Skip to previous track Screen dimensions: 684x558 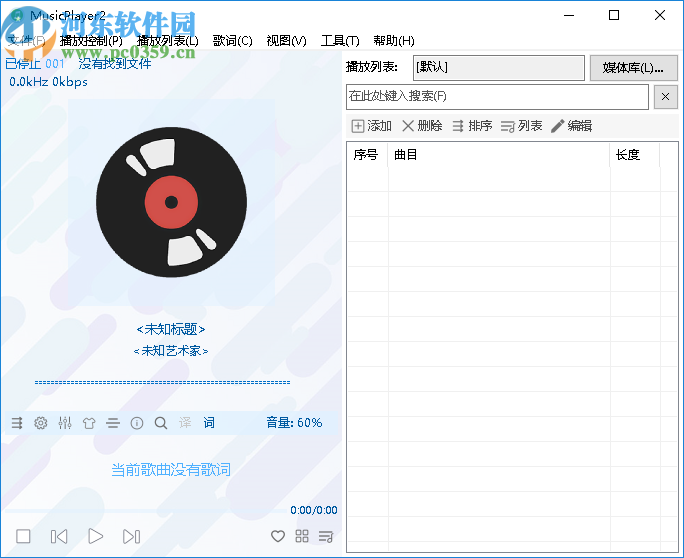(59, 536)
